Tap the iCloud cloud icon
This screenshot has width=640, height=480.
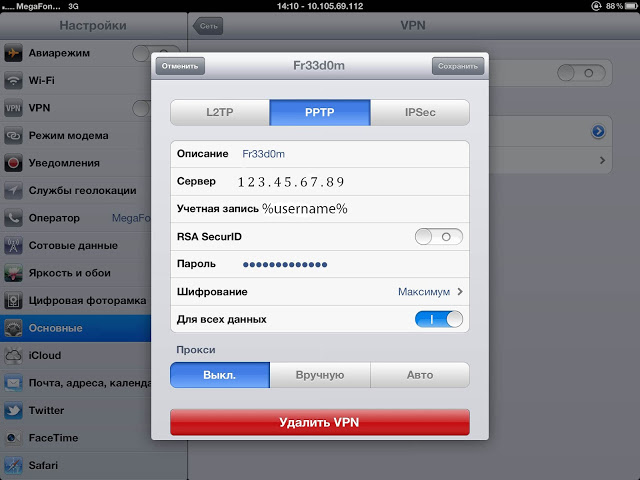[x=14, y=355]
